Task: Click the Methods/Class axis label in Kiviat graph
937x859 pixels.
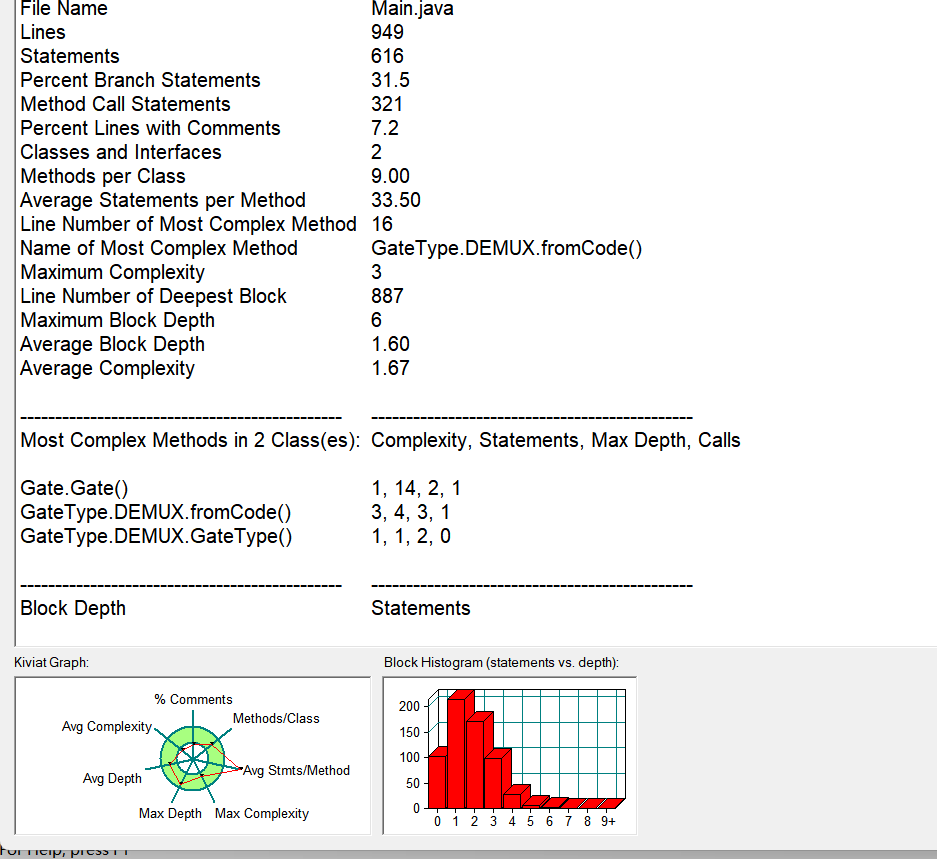Action: click(x=276, y=719)
